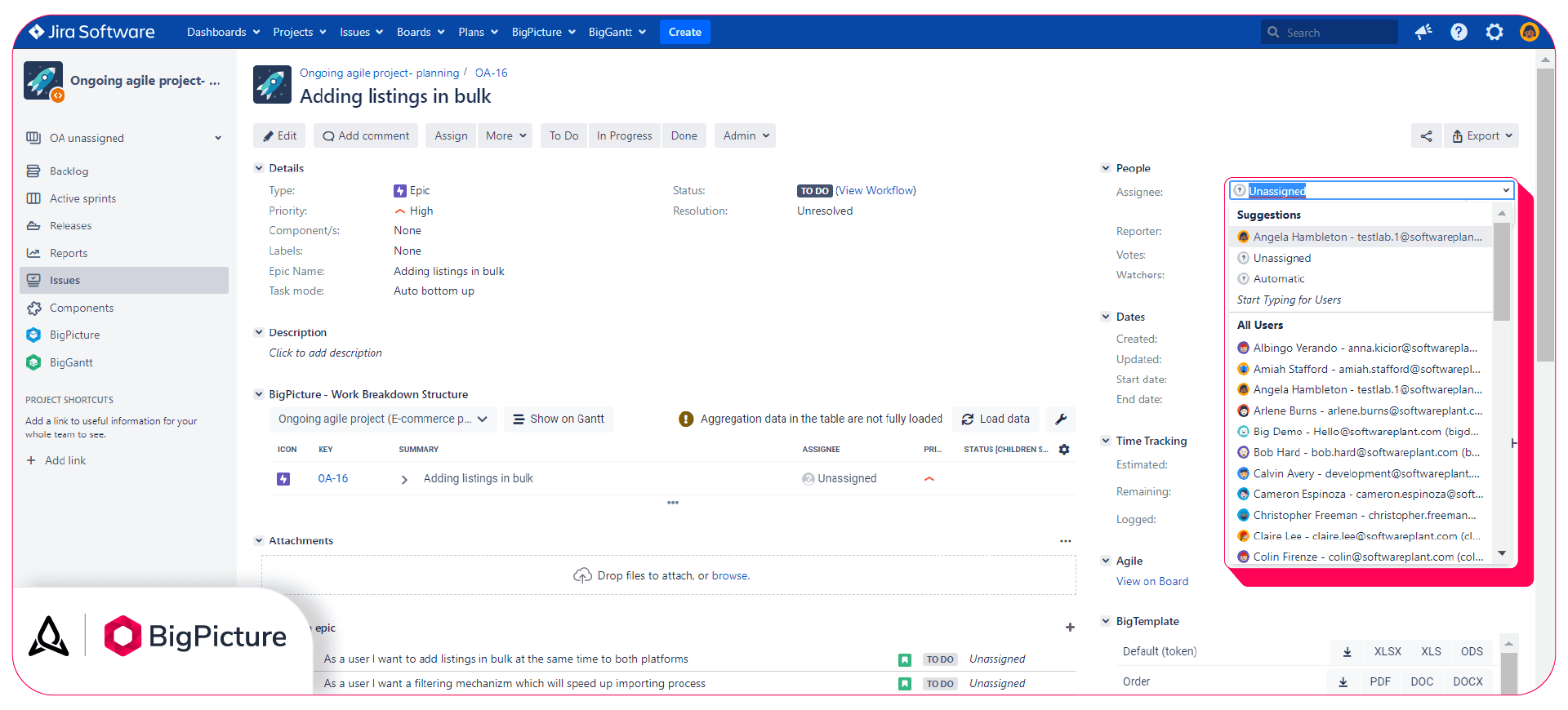Open the user profile avatar
This screenshot has width=1568, height=710.
point(1529,32)
